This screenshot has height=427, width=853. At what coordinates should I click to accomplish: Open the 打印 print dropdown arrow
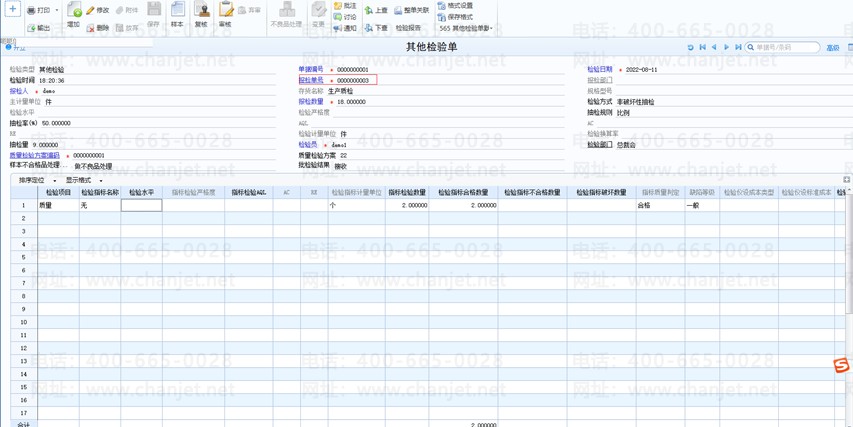pyautogui.click(x=57, y=11)
